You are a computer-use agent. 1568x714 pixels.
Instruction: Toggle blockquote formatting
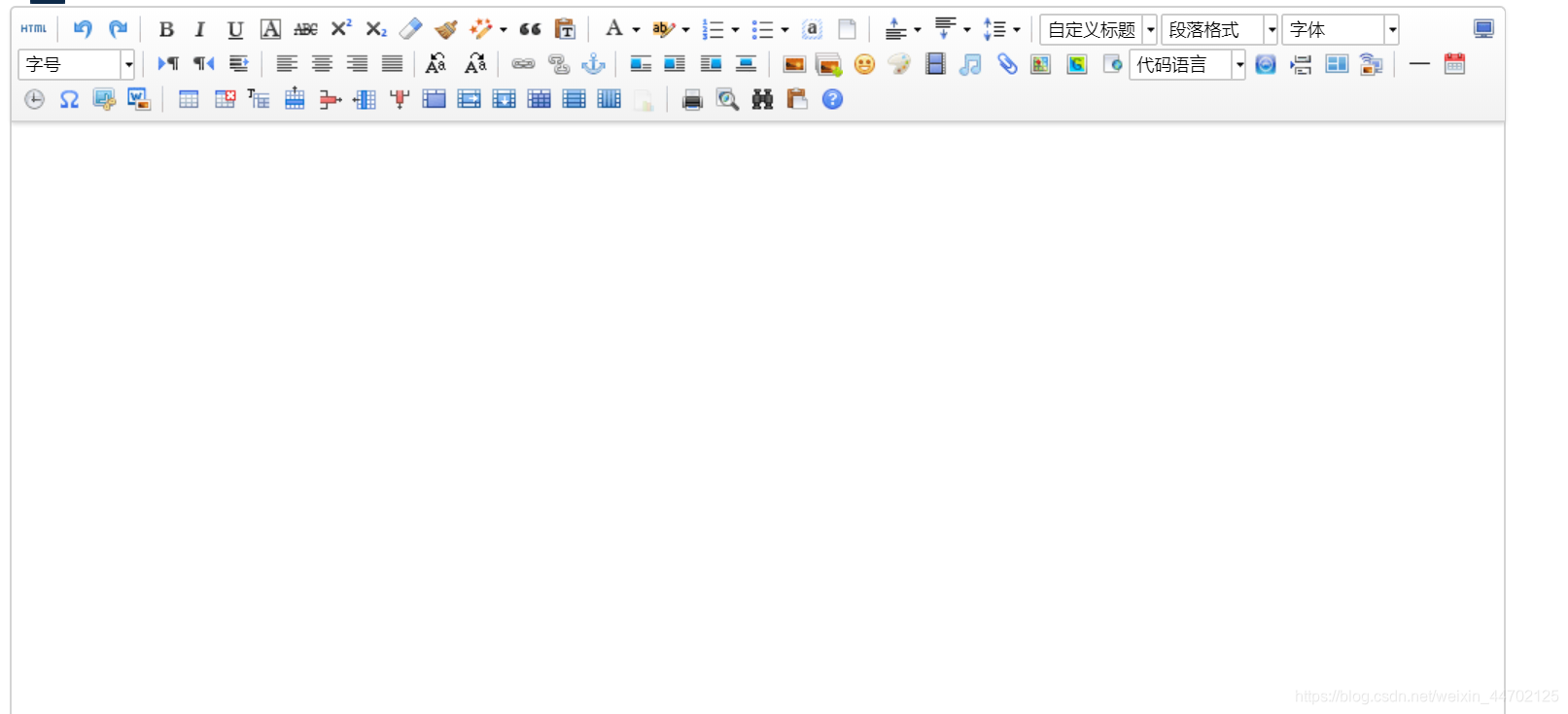click(x=530, y=29)
